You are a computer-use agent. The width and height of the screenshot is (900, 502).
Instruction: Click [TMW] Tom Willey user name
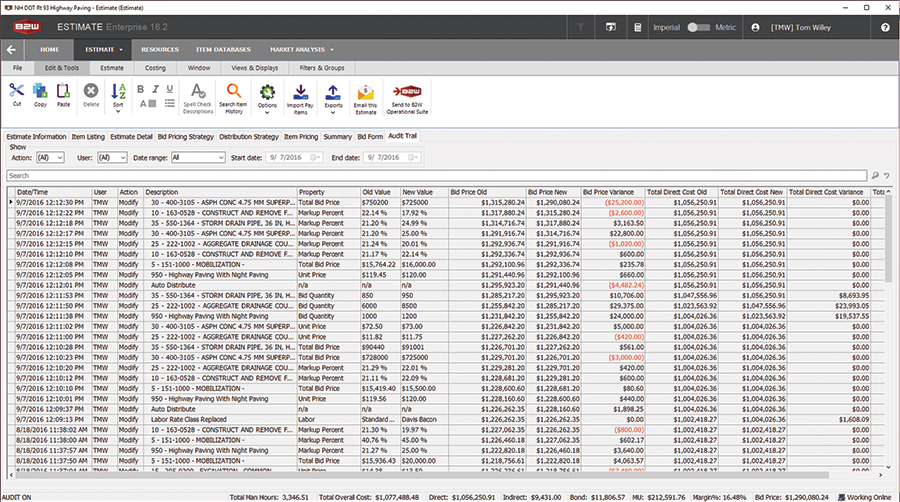coord(800,28)
